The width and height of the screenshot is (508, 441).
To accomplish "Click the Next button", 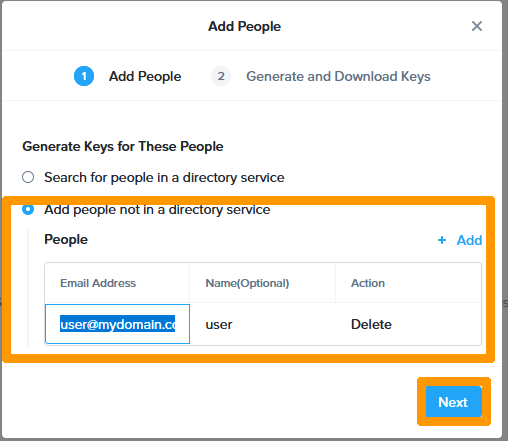I will (454, 402).
